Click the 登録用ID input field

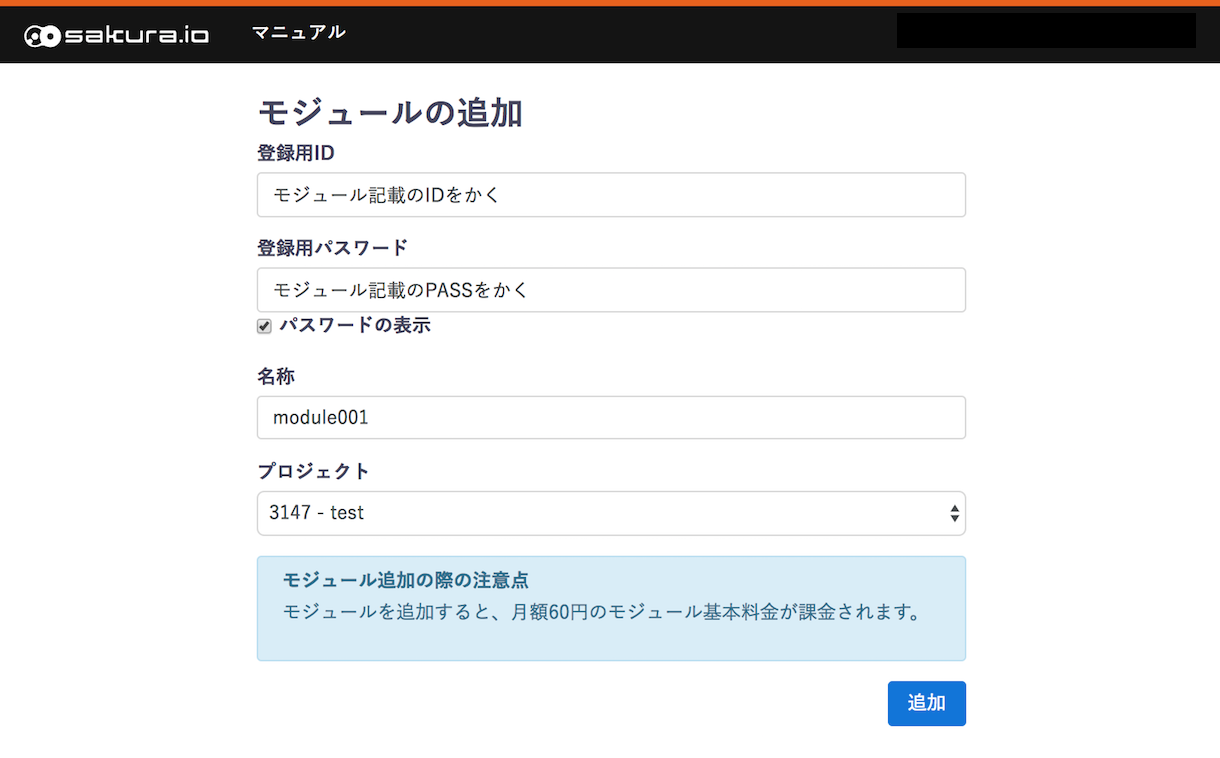point(611,194)
